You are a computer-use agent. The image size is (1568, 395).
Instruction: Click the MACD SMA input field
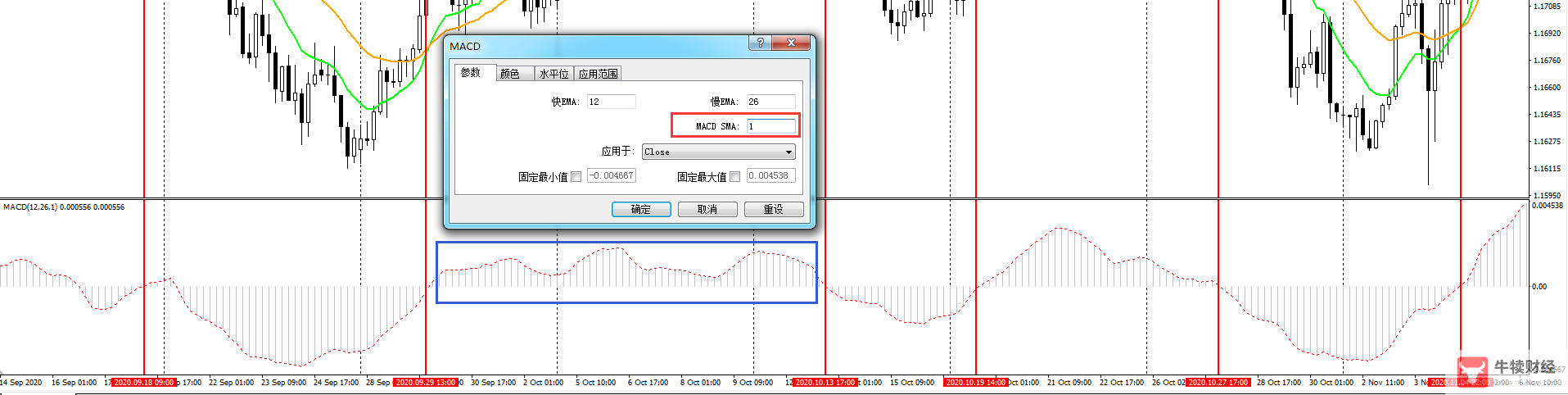tap(770, 126)
